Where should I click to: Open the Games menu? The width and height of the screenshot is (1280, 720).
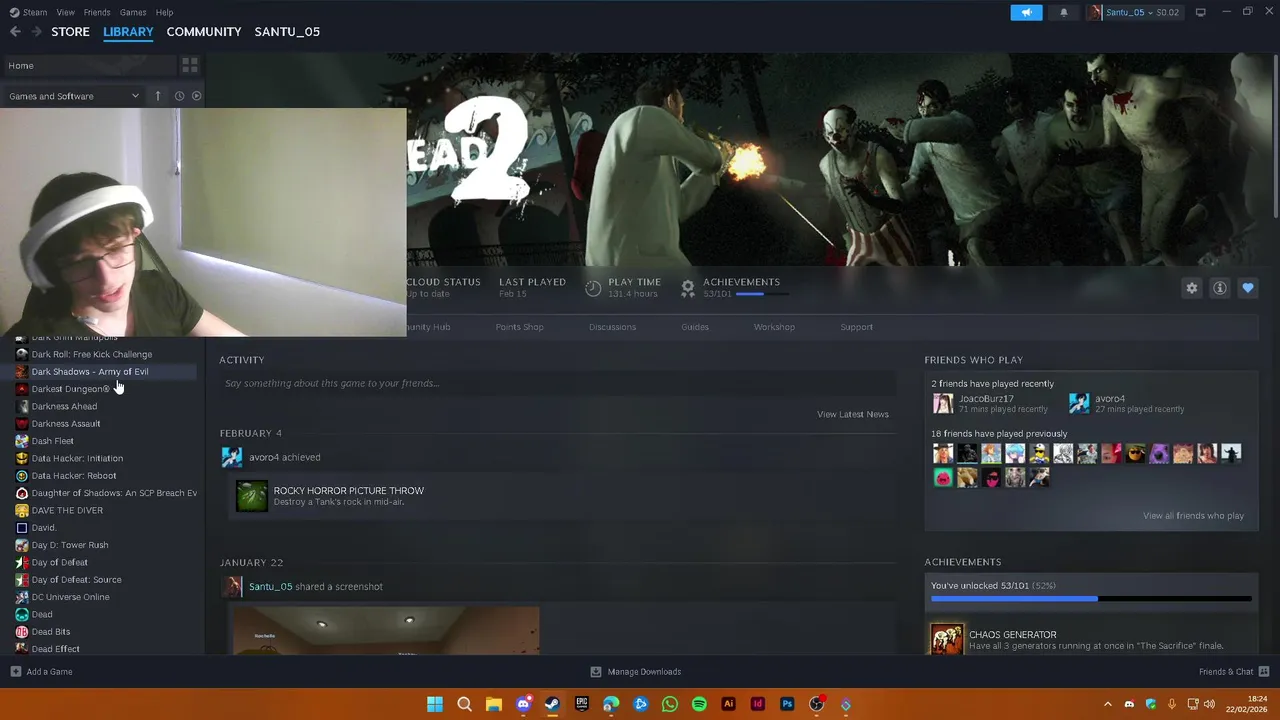[x=133, y=12]
